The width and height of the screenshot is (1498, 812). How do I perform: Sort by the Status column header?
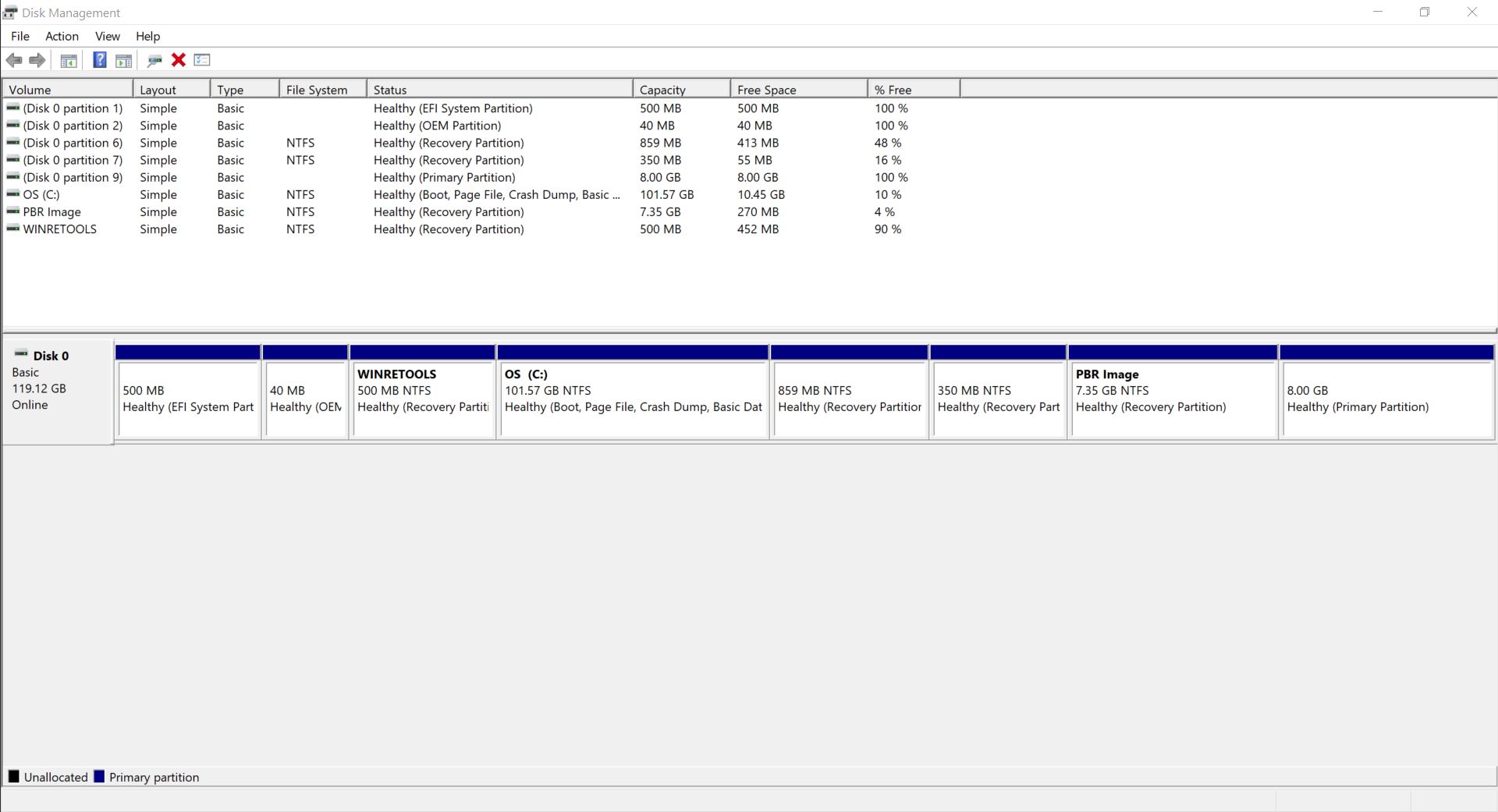[500, 90]
